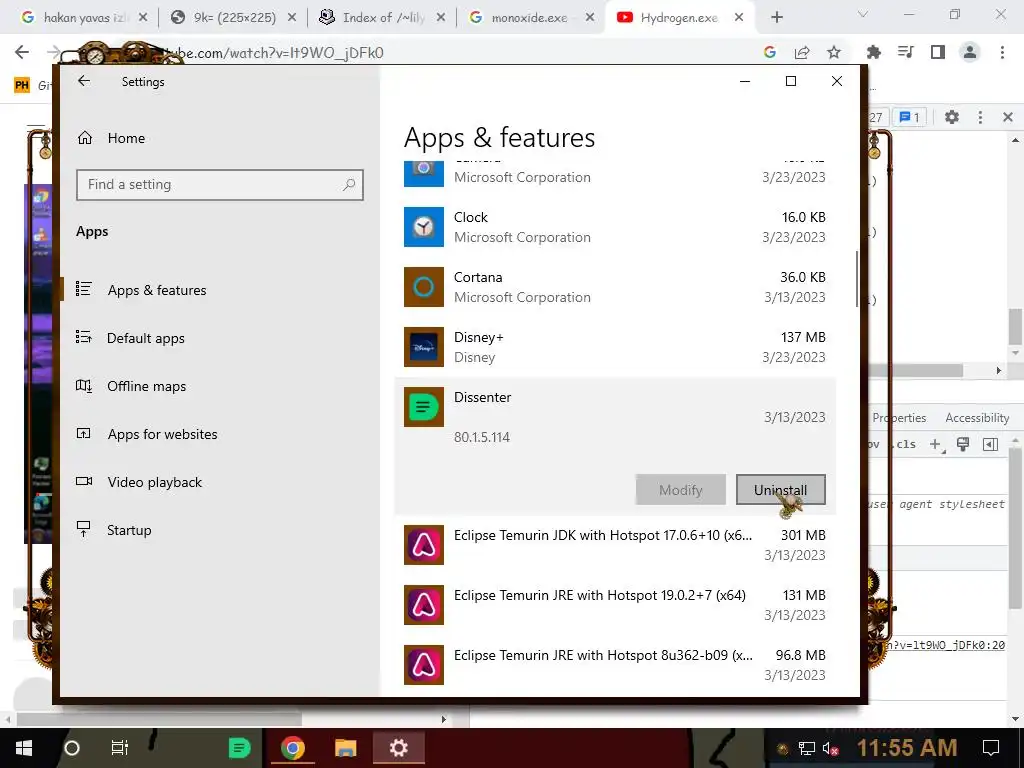The image size is (1024, 768).
Task: Click Cortana circle on taskbar
Action: (72, 748)
